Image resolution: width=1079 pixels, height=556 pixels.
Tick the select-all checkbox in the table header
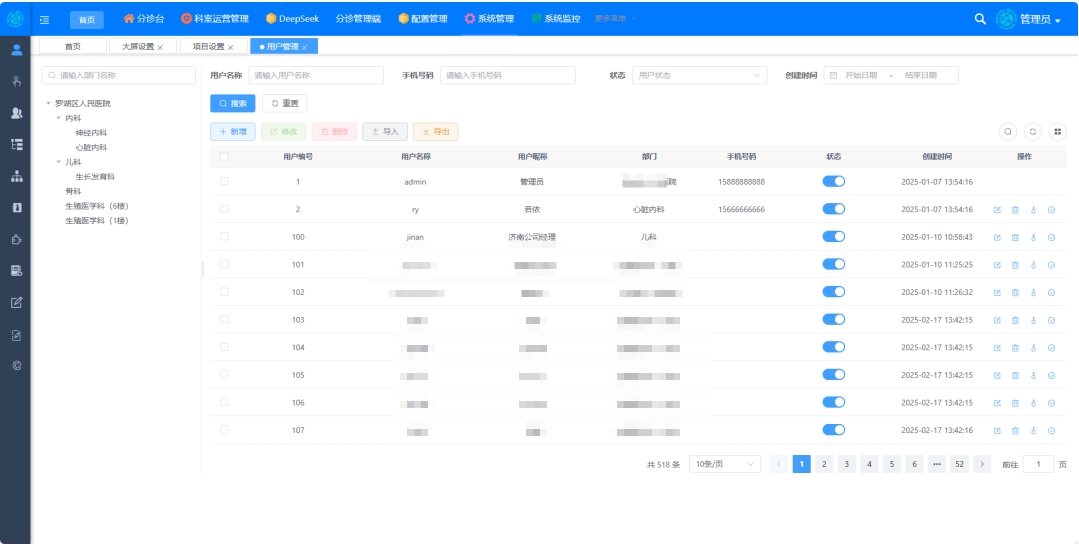click(224, 156)
